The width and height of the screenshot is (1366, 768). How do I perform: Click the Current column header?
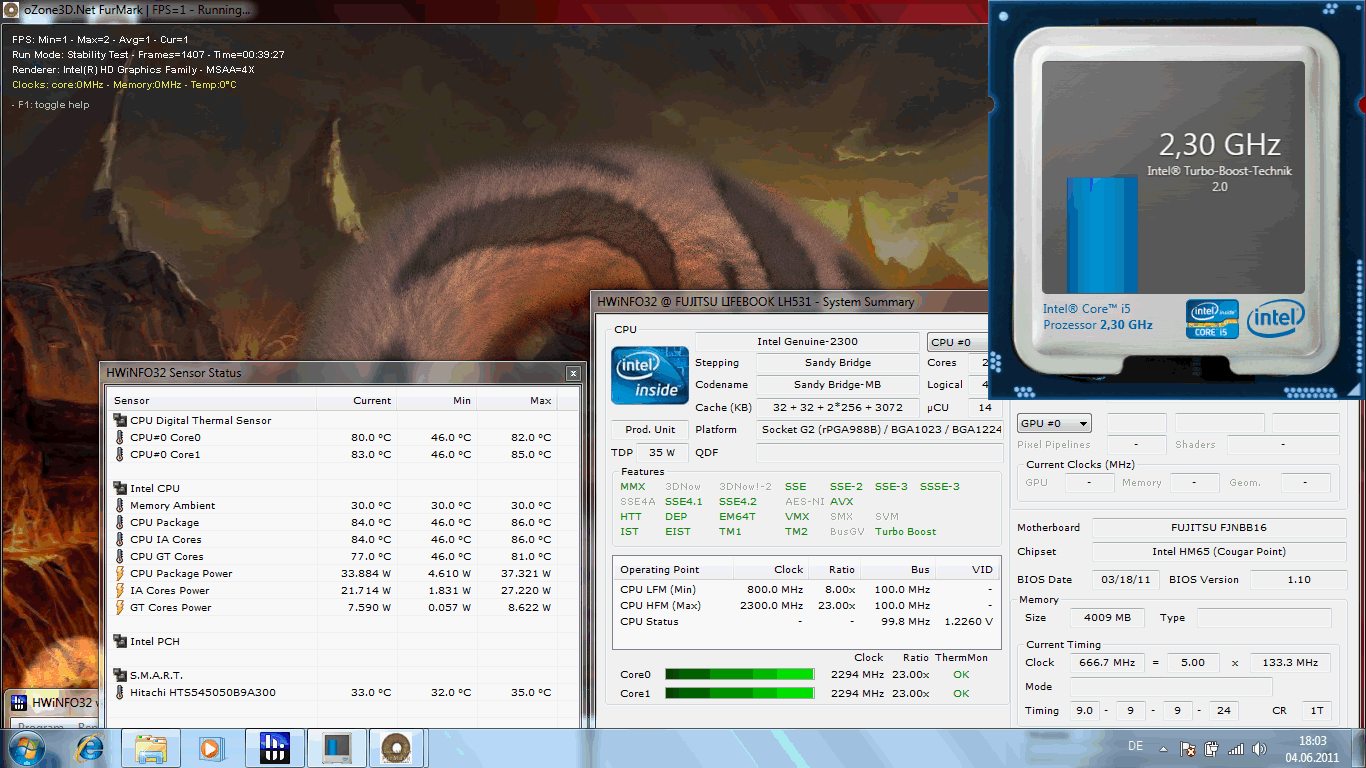click(357, 400)
